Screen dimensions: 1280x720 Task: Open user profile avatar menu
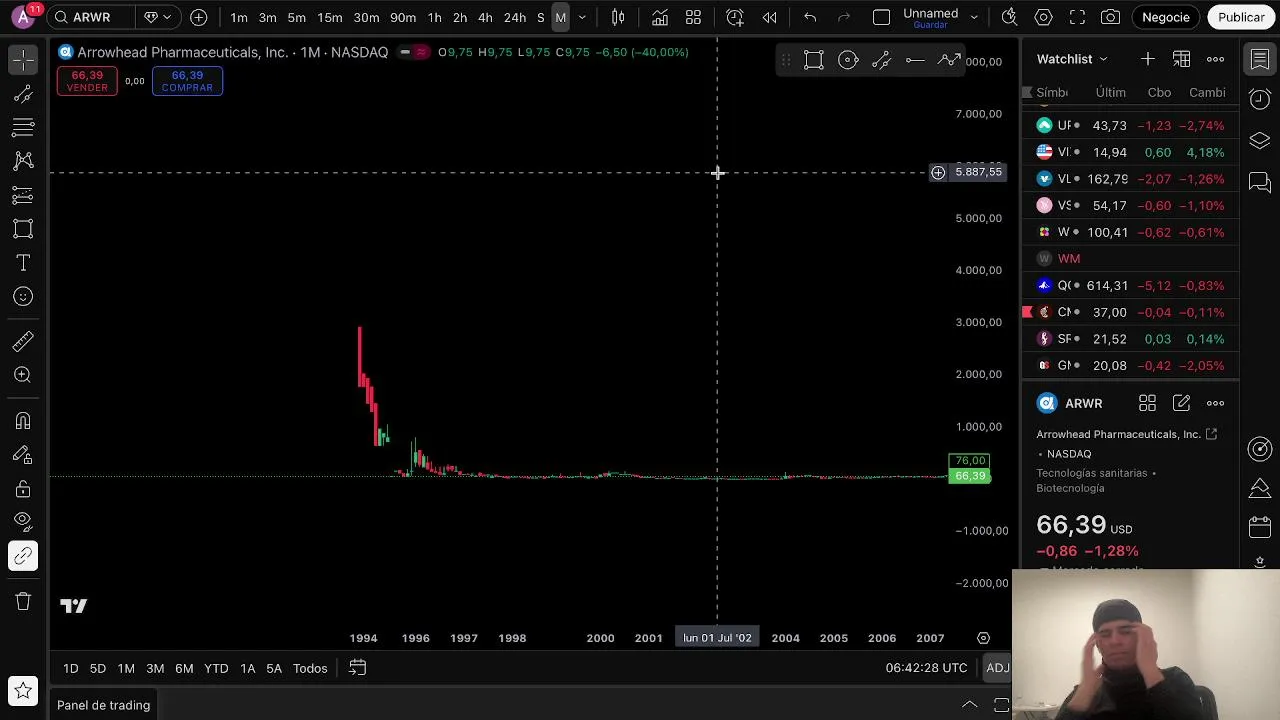pyautogui.click(x=24, y=17)
